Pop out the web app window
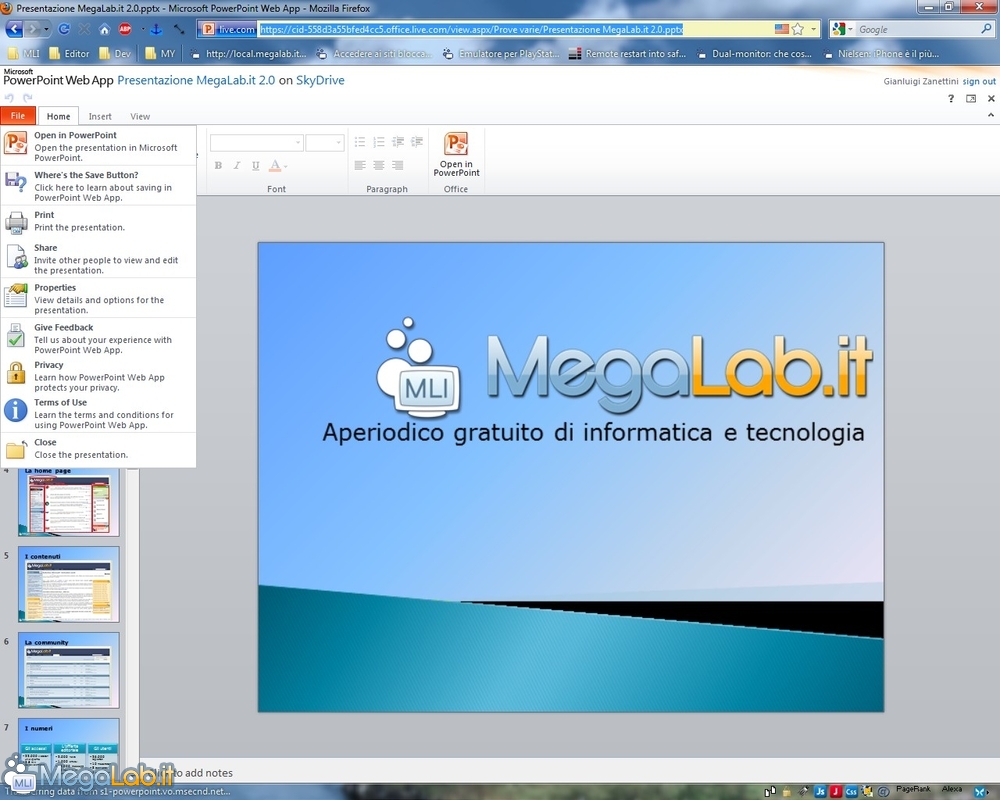 [971, 98]
